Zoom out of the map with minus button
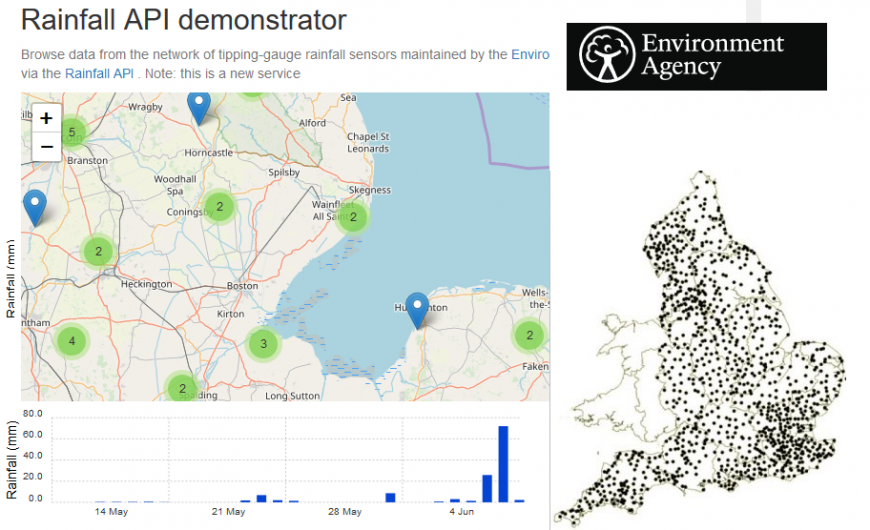The image size is (870, 530). [47, 147]
